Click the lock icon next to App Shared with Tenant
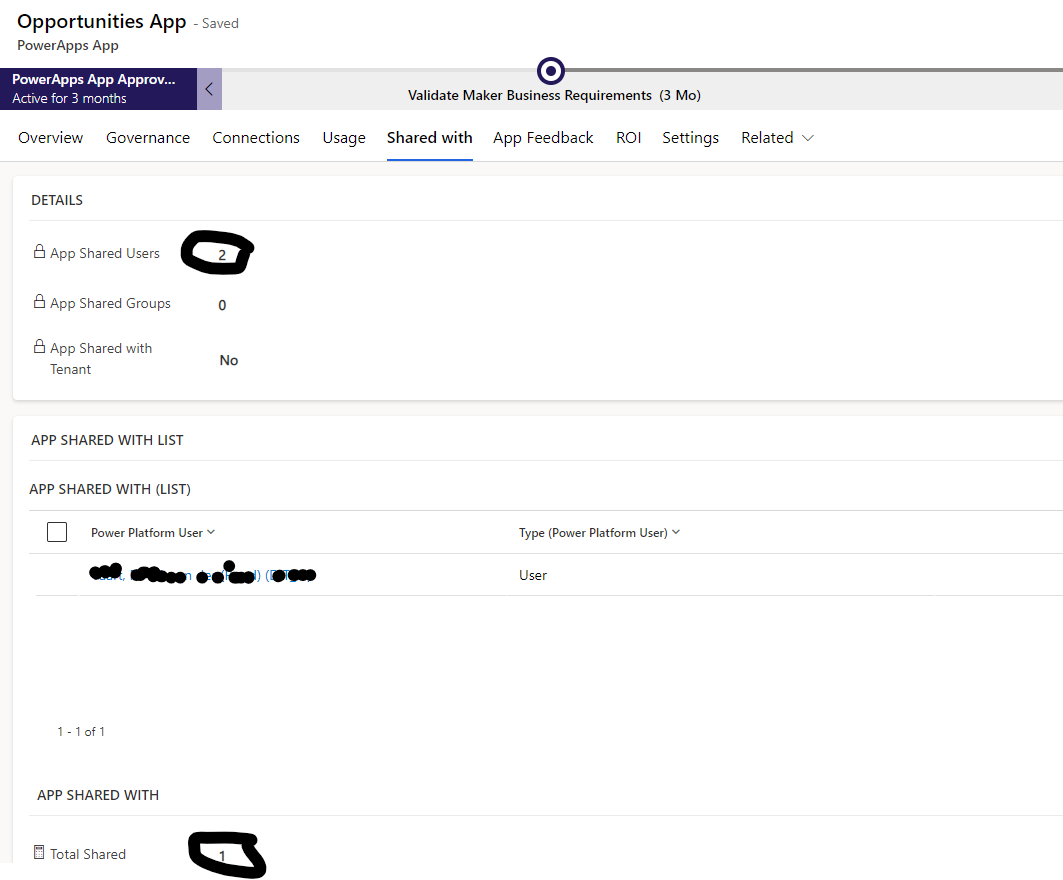This screenshot has height=880, width=1063. tap(41, 347)
